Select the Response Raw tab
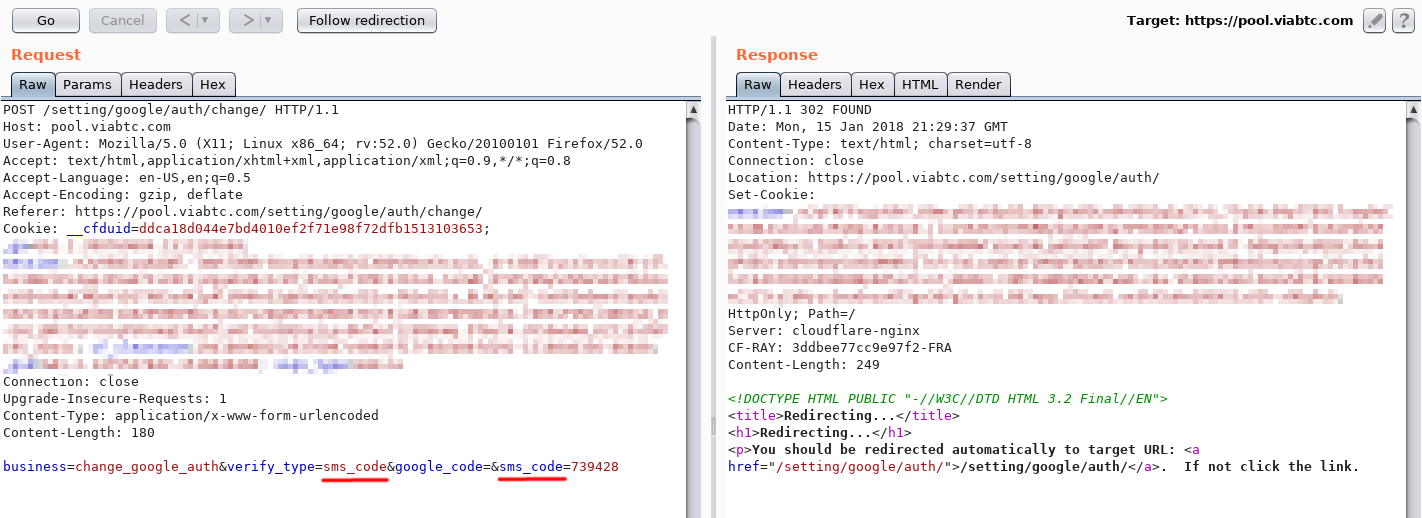This screenshot has height=518, width=1422. coord(758,85)
